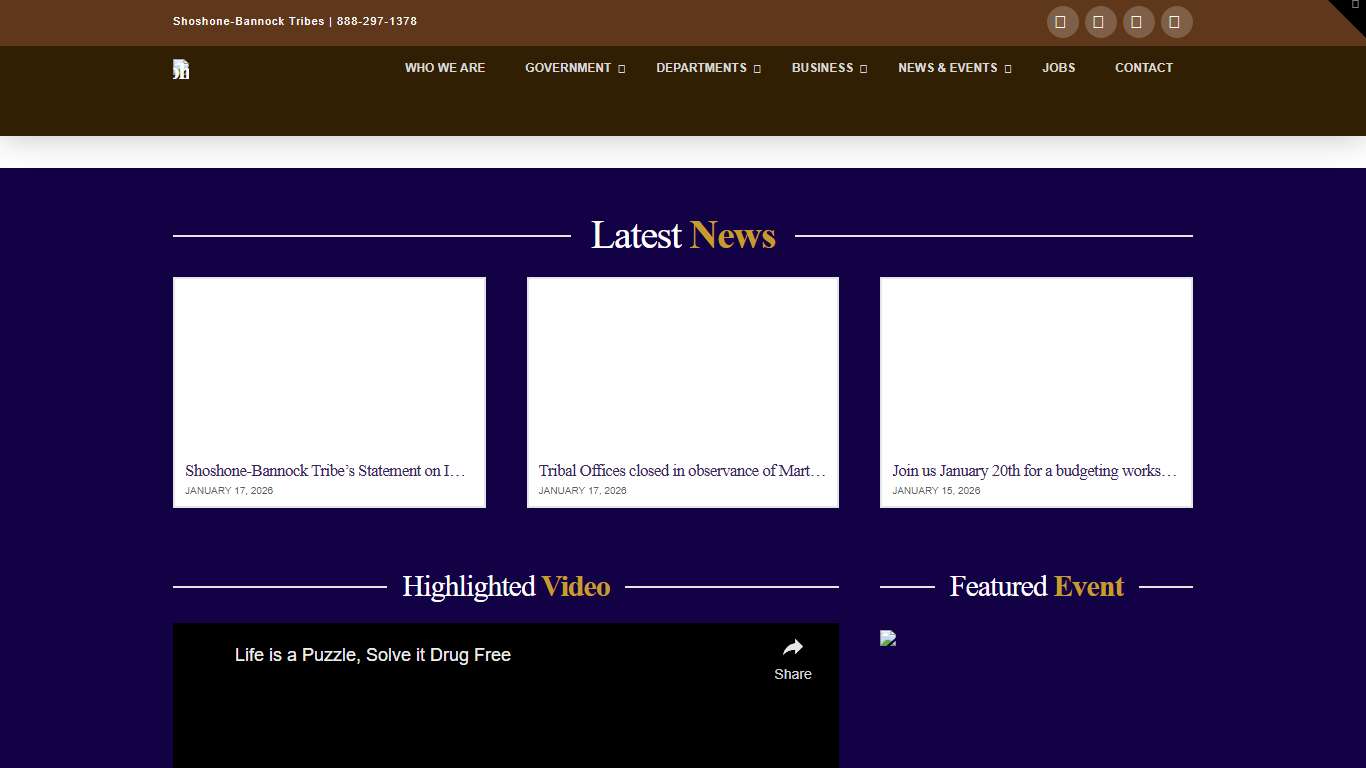Click the first round social icon in header
This screenshot has height=768, width=1366.
point(1062,22)
